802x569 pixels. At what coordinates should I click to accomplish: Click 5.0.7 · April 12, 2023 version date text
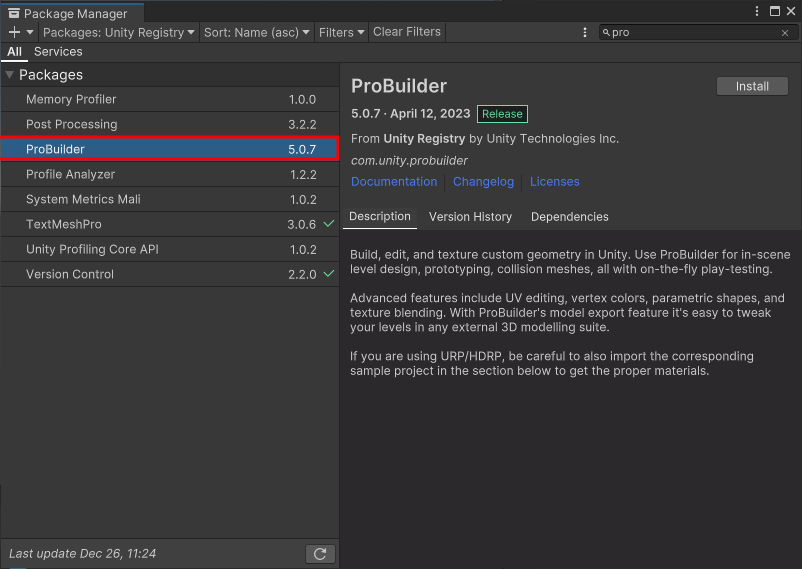click(411, 114)
